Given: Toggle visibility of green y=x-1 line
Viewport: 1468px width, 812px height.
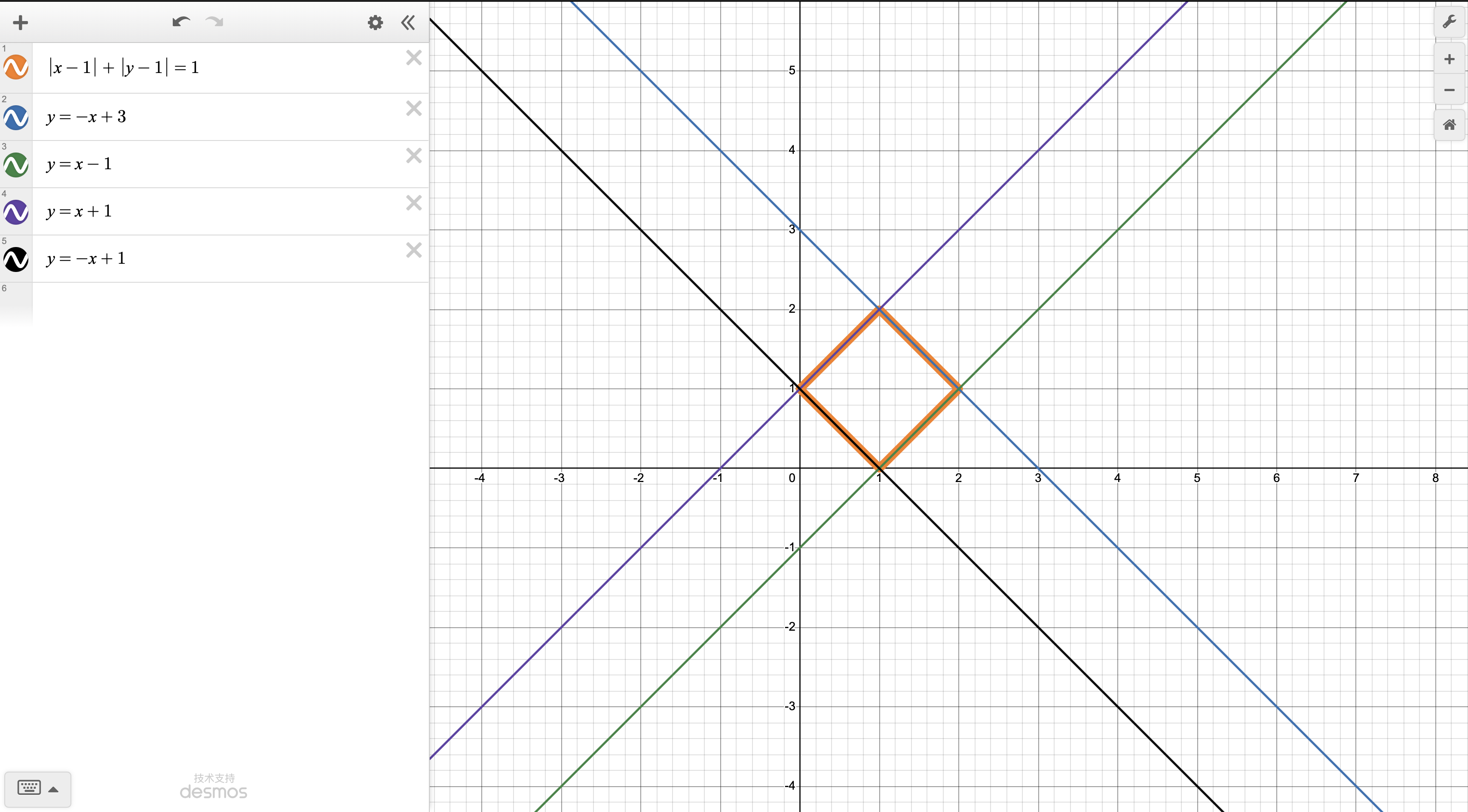Looking at the screenshot, I should point(16,165).
